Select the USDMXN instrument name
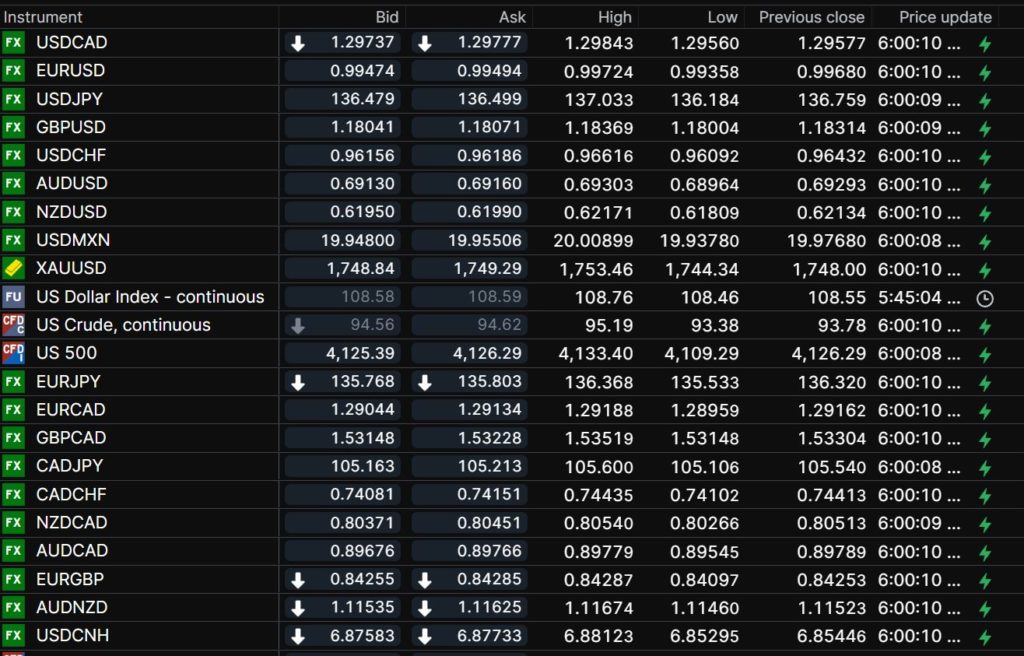The height and width of the screenshot is (656, 1024). (73, 240)
